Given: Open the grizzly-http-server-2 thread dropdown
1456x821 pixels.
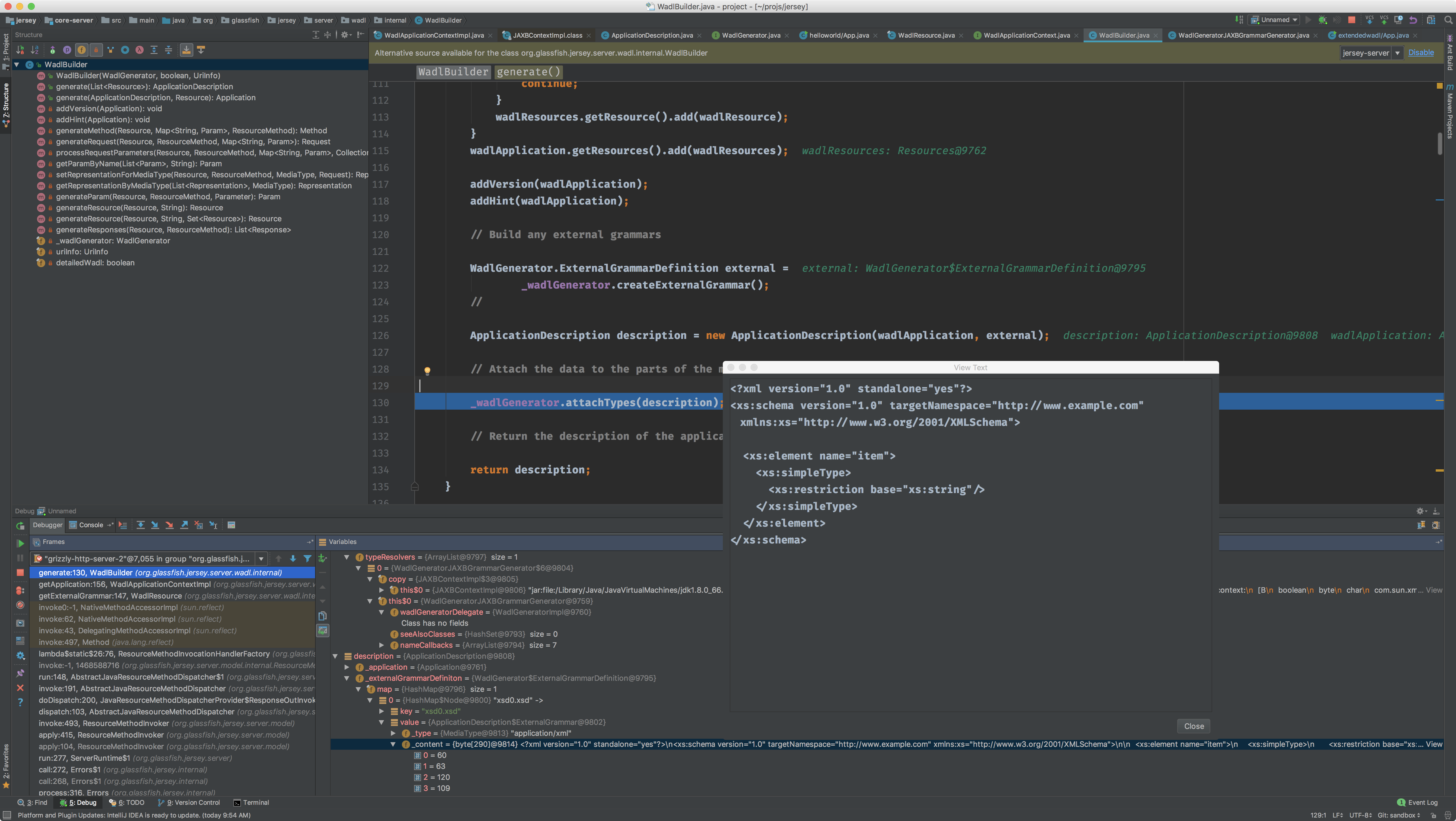Looking at the screenshot, I should click(x=261, y=559).
